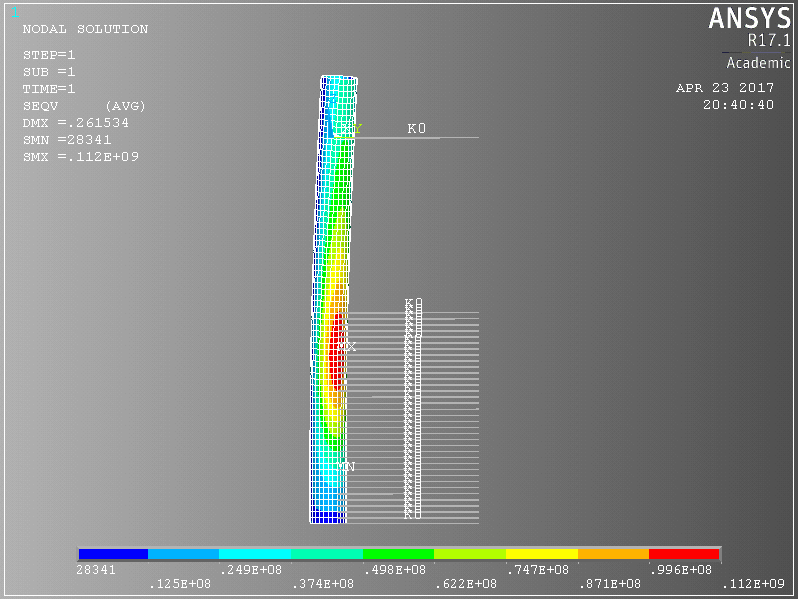This screenshot has width=798, height=599.
Task: Pick the yellow legend color band
Action: click(542, 554)
